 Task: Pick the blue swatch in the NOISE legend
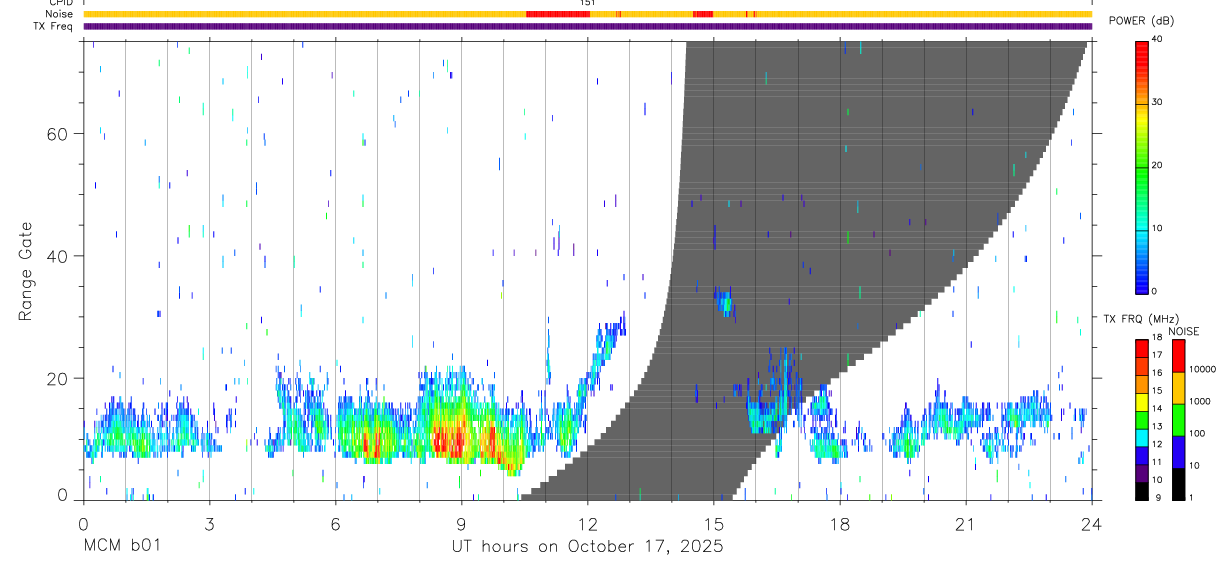[x=1178, y=452]
